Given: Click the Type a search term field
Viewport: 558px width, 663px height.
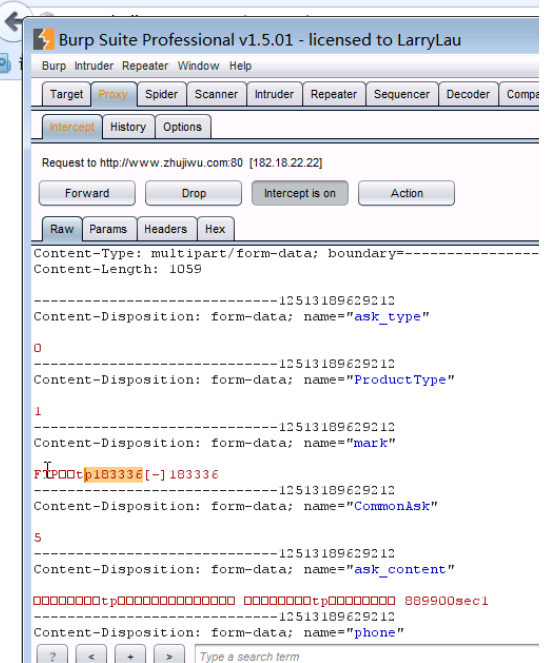Looking at the screenshot, I should [367, 655].
